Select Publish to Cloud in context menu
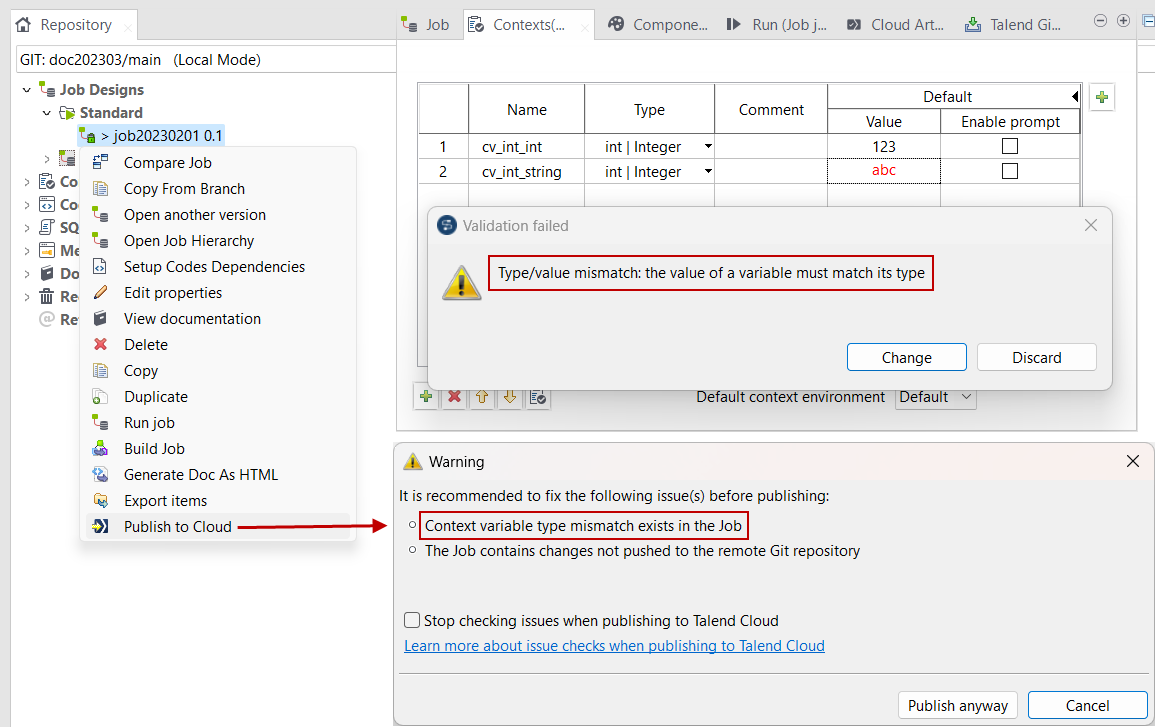 click(x=177, y=527)
